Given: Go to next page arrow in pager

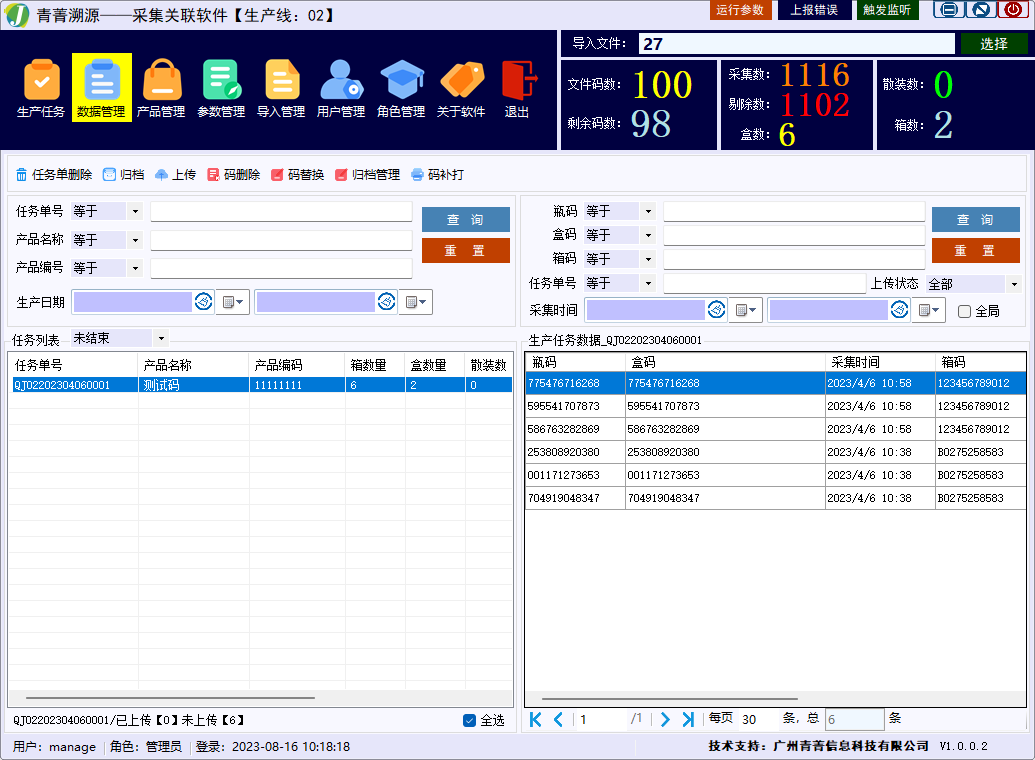Looking at the screenshot, I should tap(665, 719).
